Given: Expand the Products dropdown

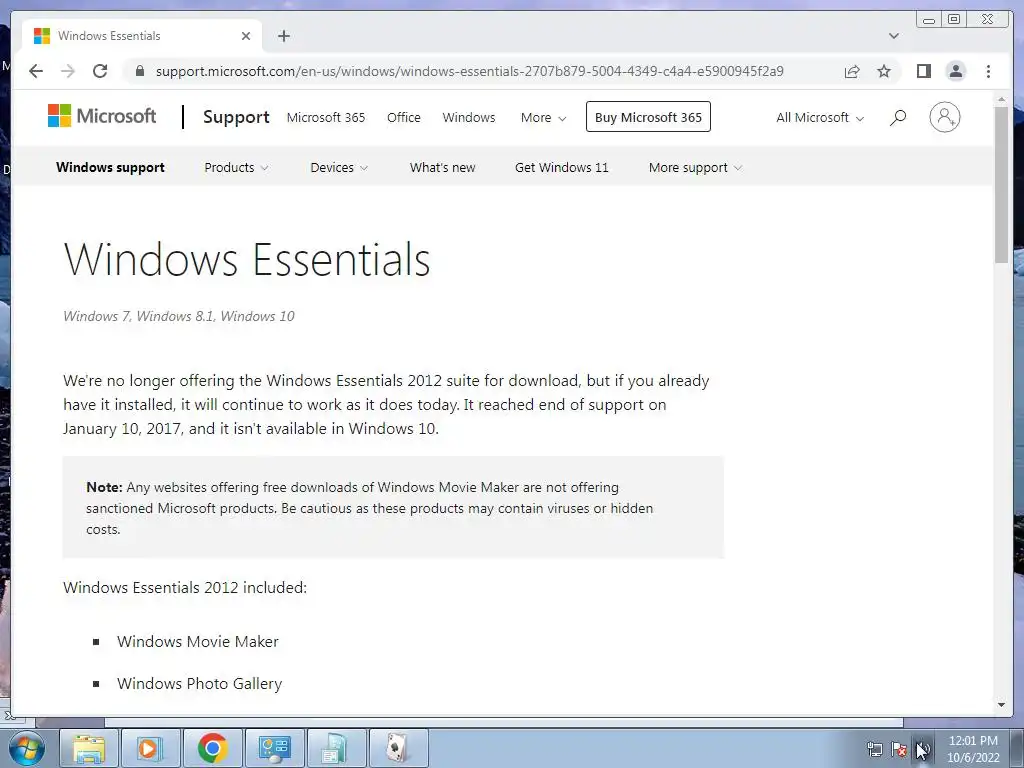Looking at the screenshot, I should tap(236, 167).
